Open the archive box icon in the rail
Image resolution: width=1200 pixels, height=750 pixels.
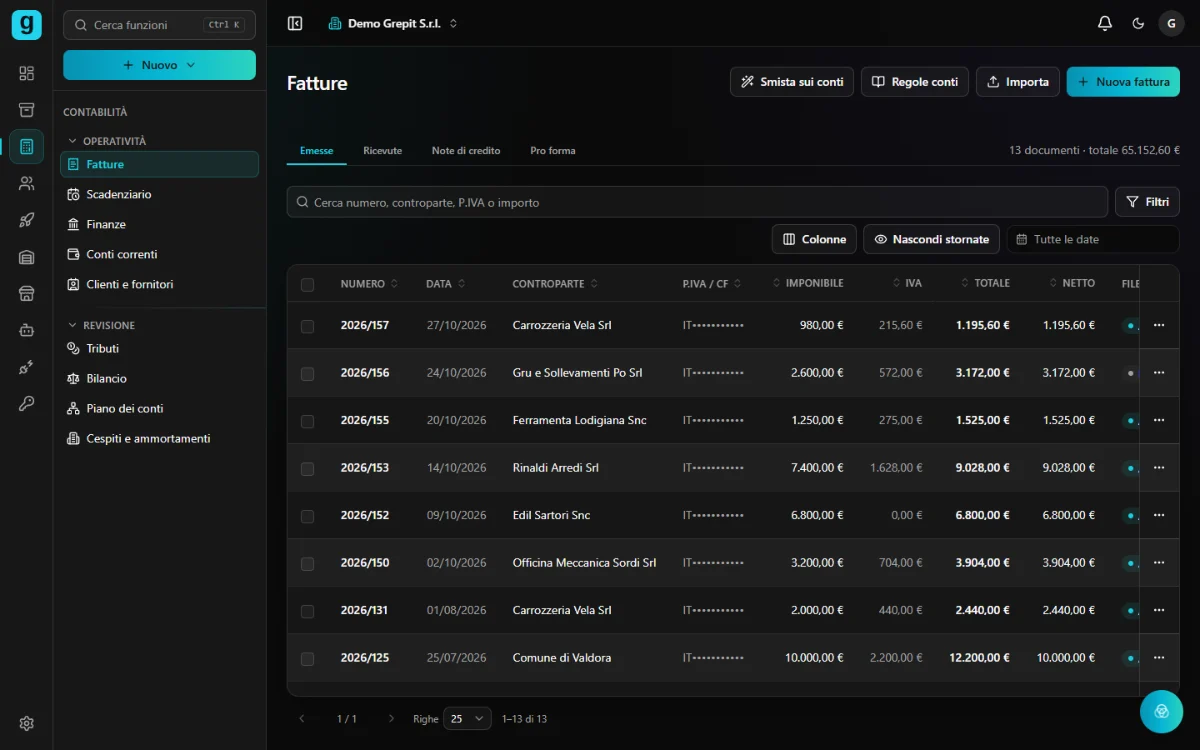[x=26, y=110]
